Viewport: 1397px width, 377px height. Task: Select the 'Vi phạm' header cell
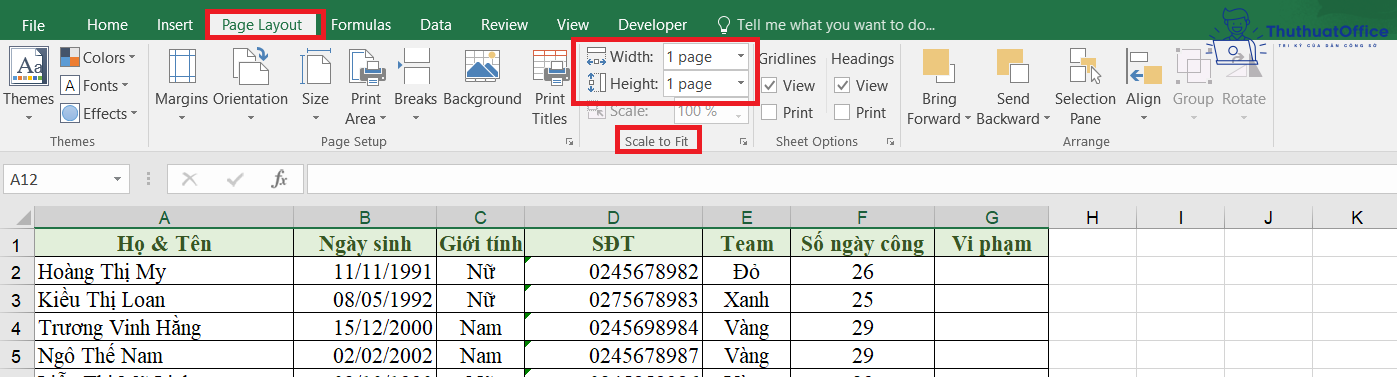[991, 243]
